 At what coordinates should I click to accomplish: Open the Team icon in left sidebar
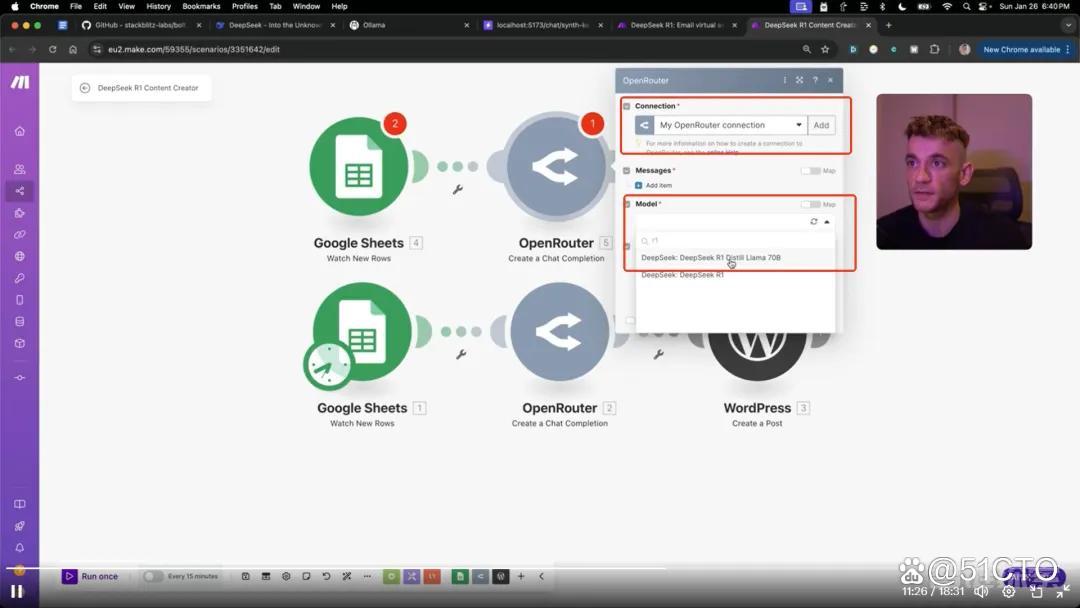click(x=20, y=169)
